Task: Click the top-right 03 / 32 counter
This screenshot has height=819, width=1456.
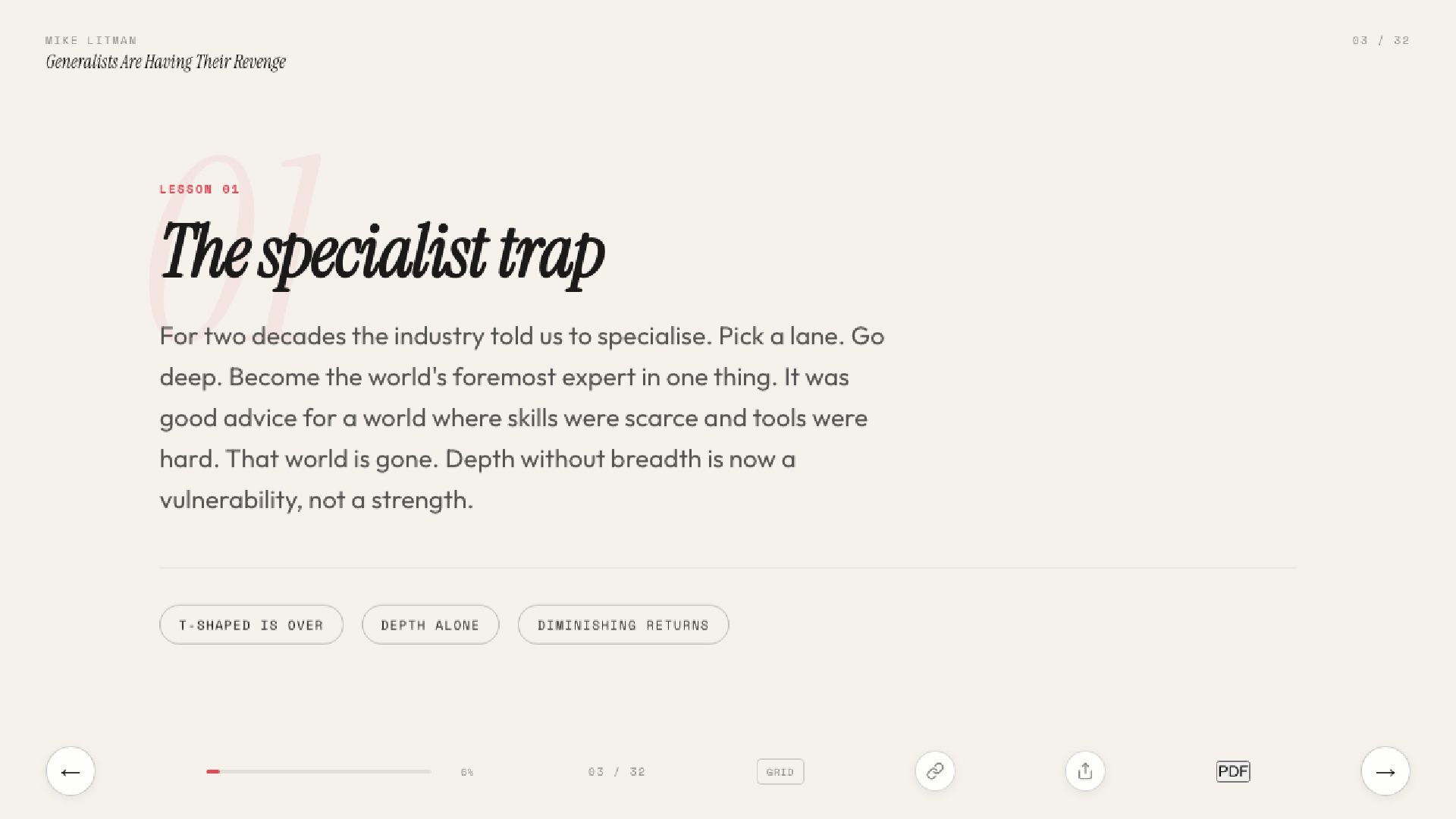Action: click(x=1380, y=40)
